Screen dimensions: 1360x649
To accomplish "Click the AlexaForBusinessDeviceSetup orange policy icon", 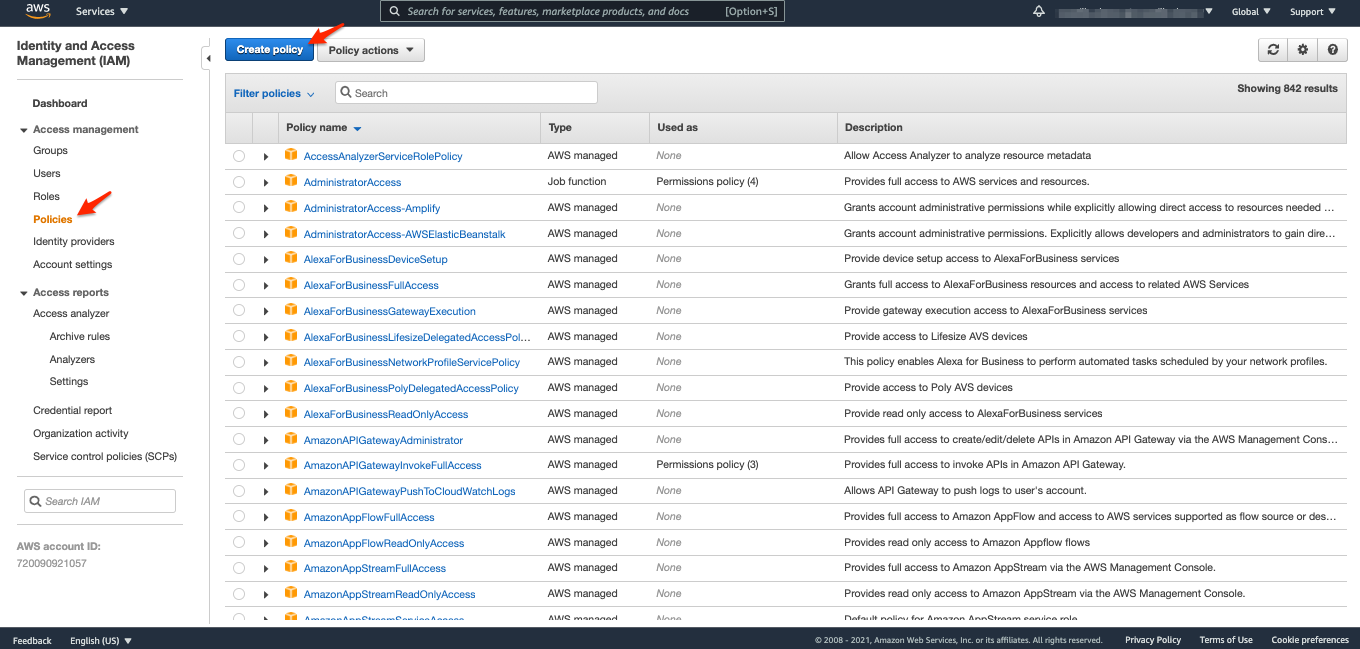I will pyautogui.click(x=291, y=258).
